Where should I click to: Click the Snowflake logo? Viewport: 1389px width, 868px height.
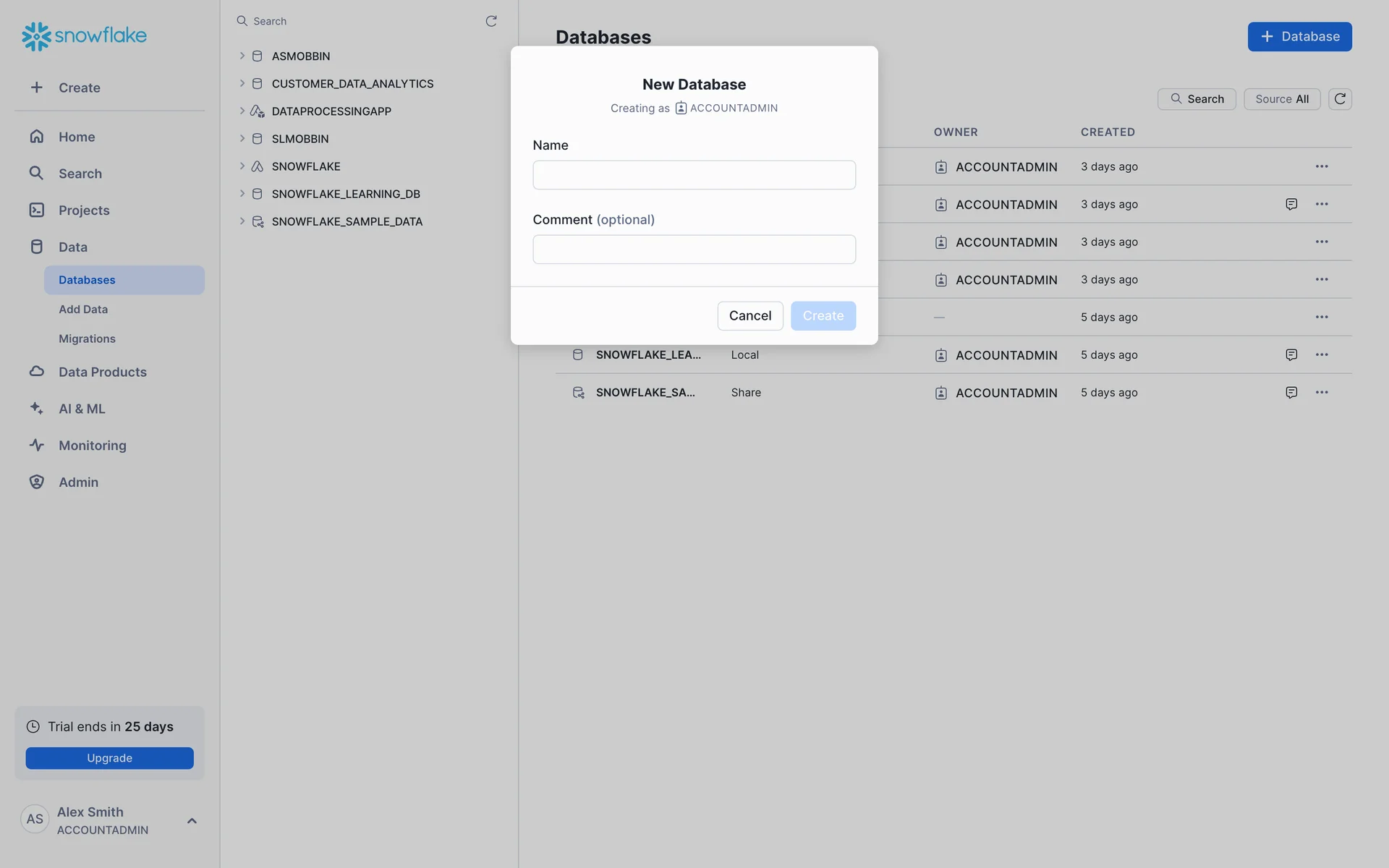coord(84,35)
